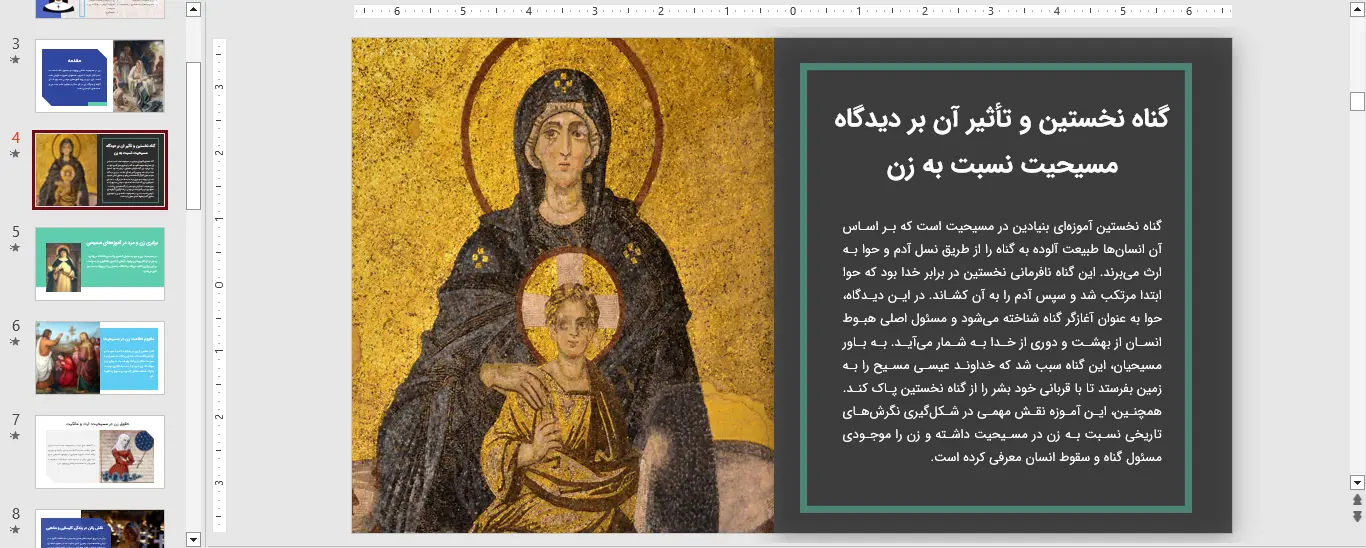Select the partially visible thumbnail above slide 3
The image size is (1366, 548).
[100, 9]
